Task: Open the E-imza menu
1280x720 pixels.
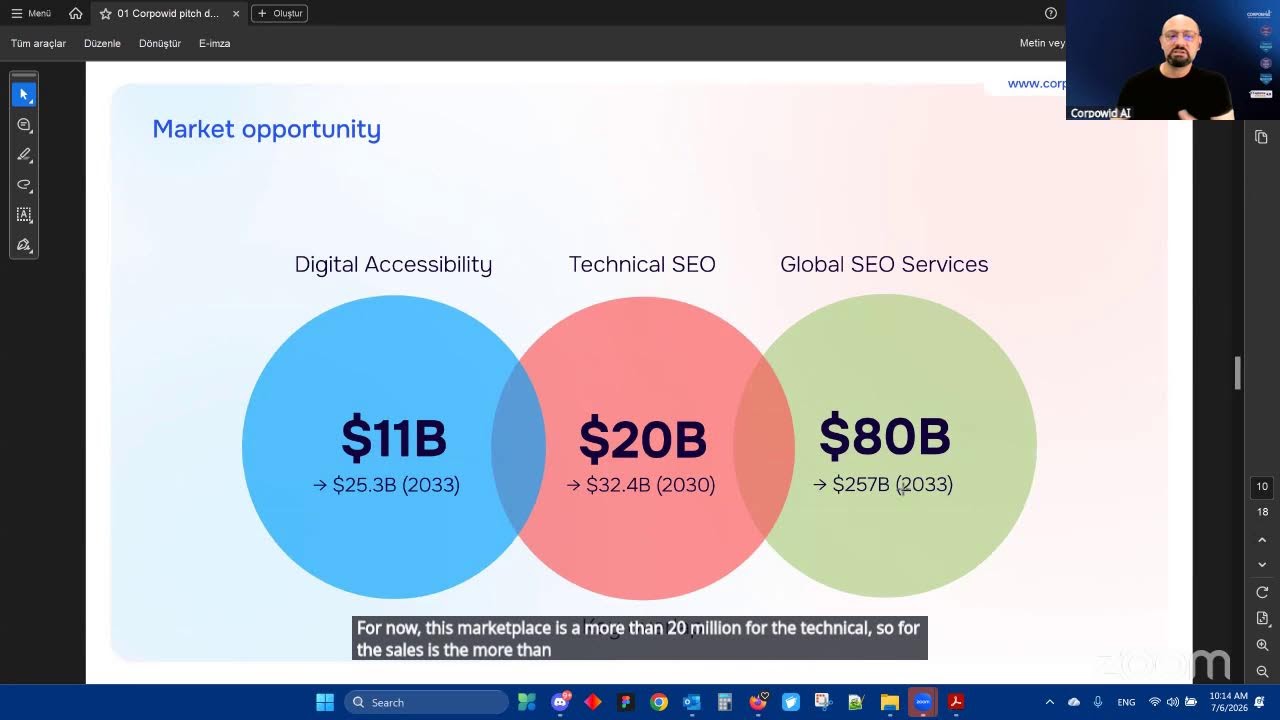Action: 214,43
